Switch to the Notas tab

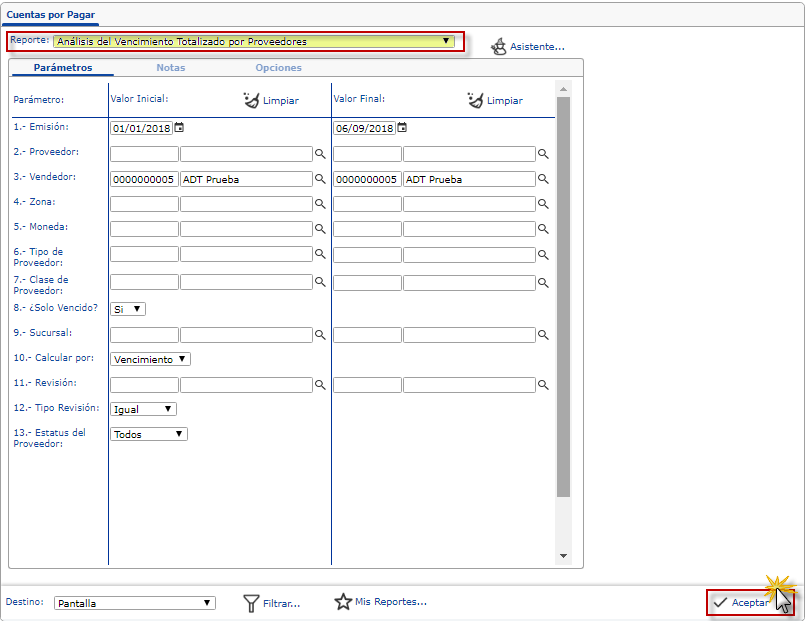click(170, 68)
